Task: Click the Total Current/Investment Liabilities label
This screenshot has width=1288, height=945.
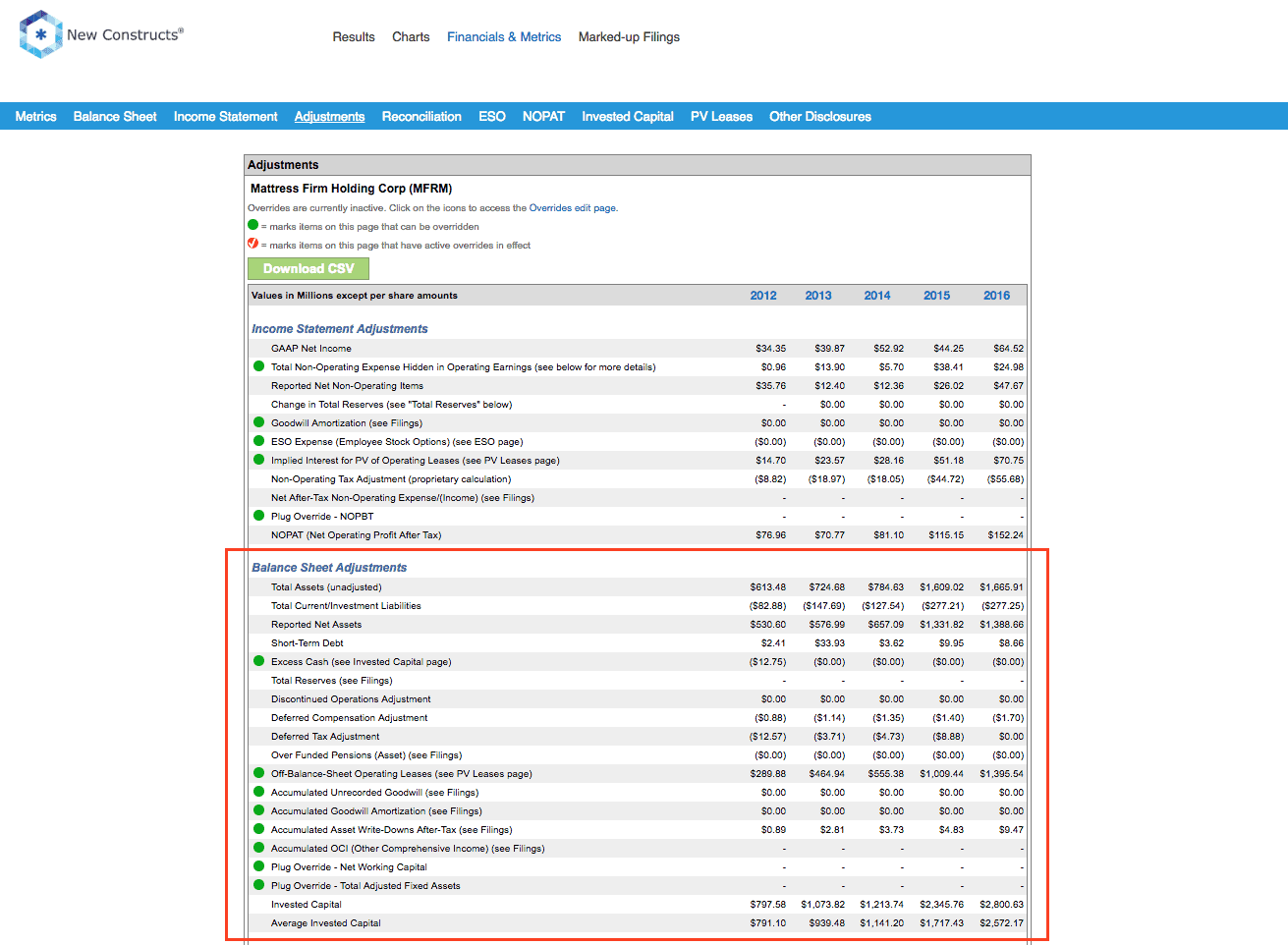Action: pos(346,606)
